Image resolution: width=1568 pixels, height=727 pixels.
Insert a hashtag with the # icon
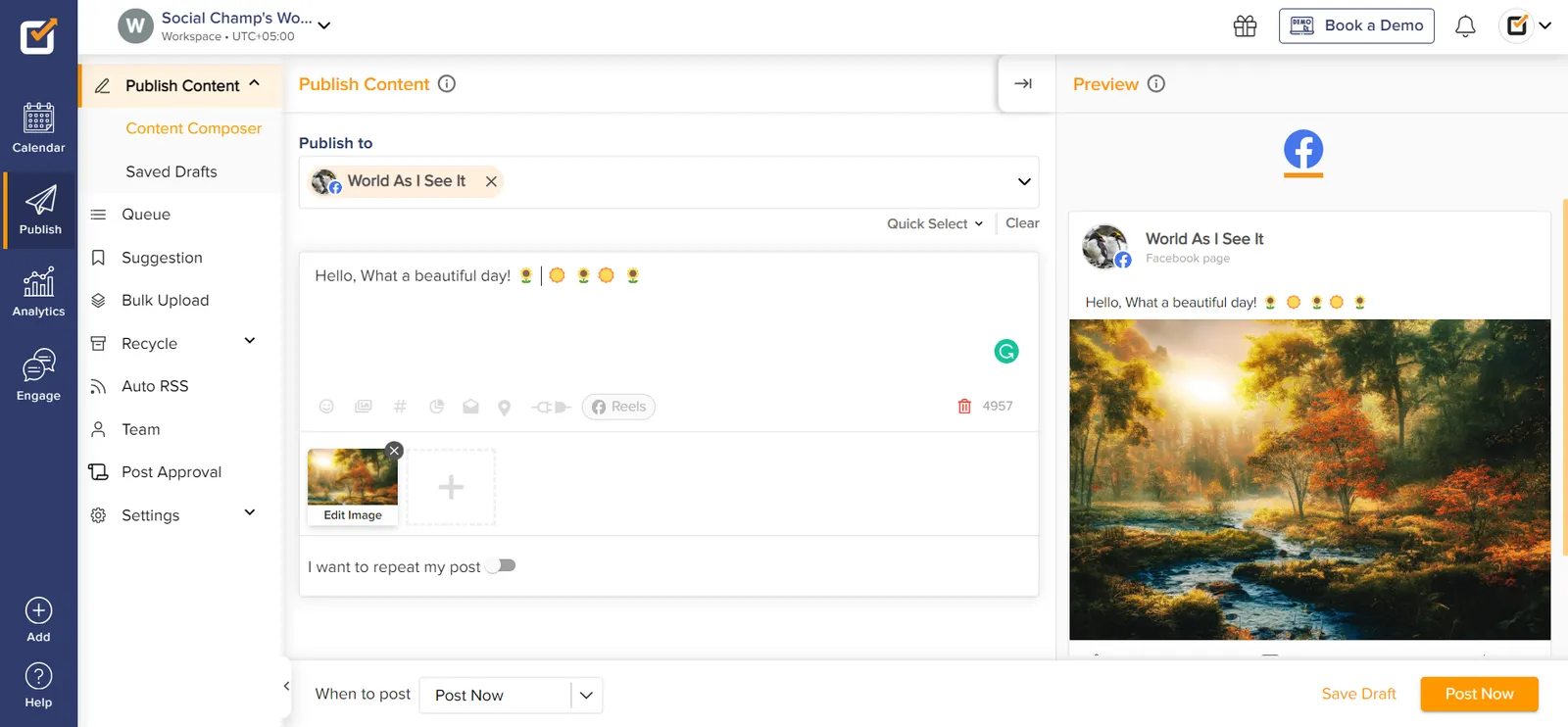click(x=400, y=407)
